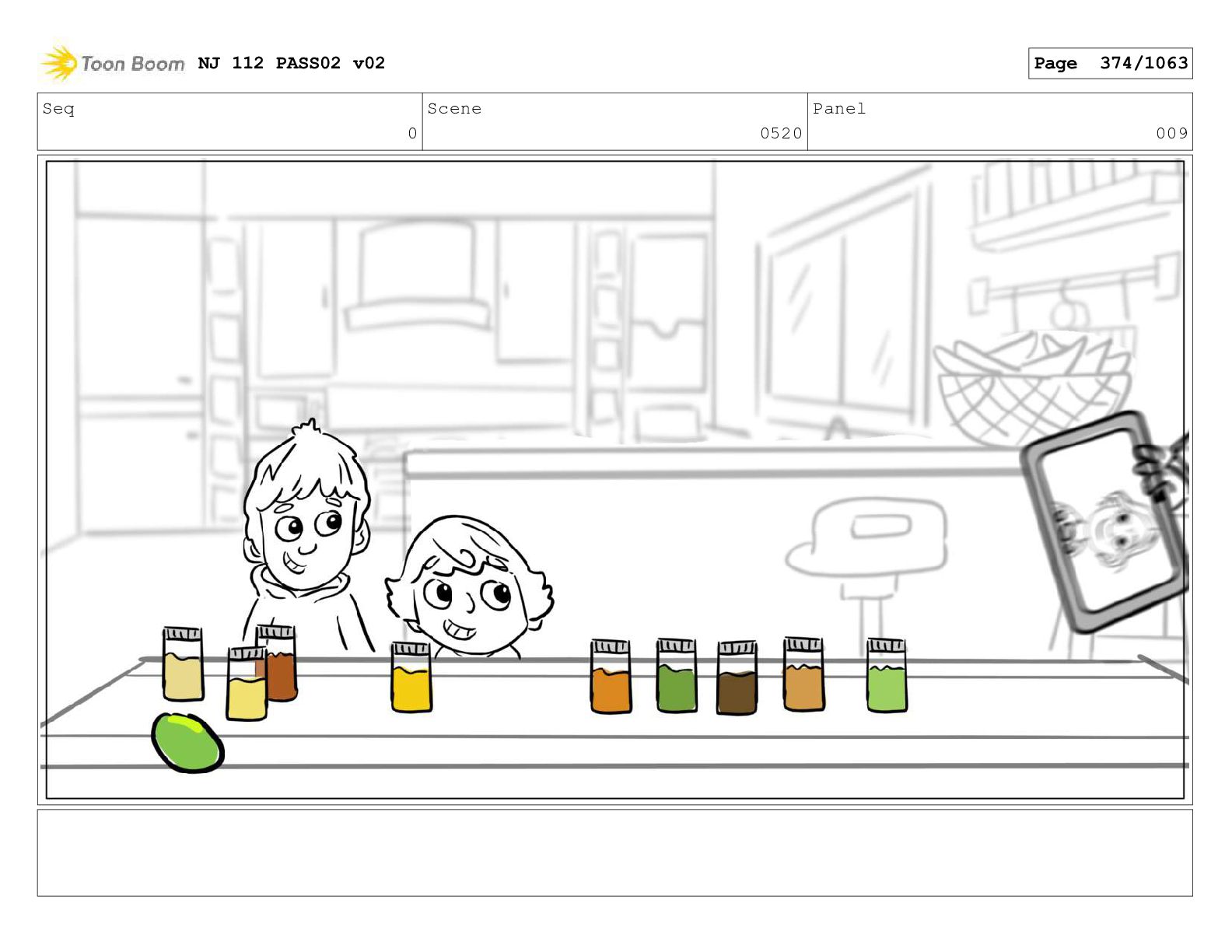The image size is (1232, 952).
Task: Select the title text "NJ 112 PASS02 v02"
Action: [292, 63]
